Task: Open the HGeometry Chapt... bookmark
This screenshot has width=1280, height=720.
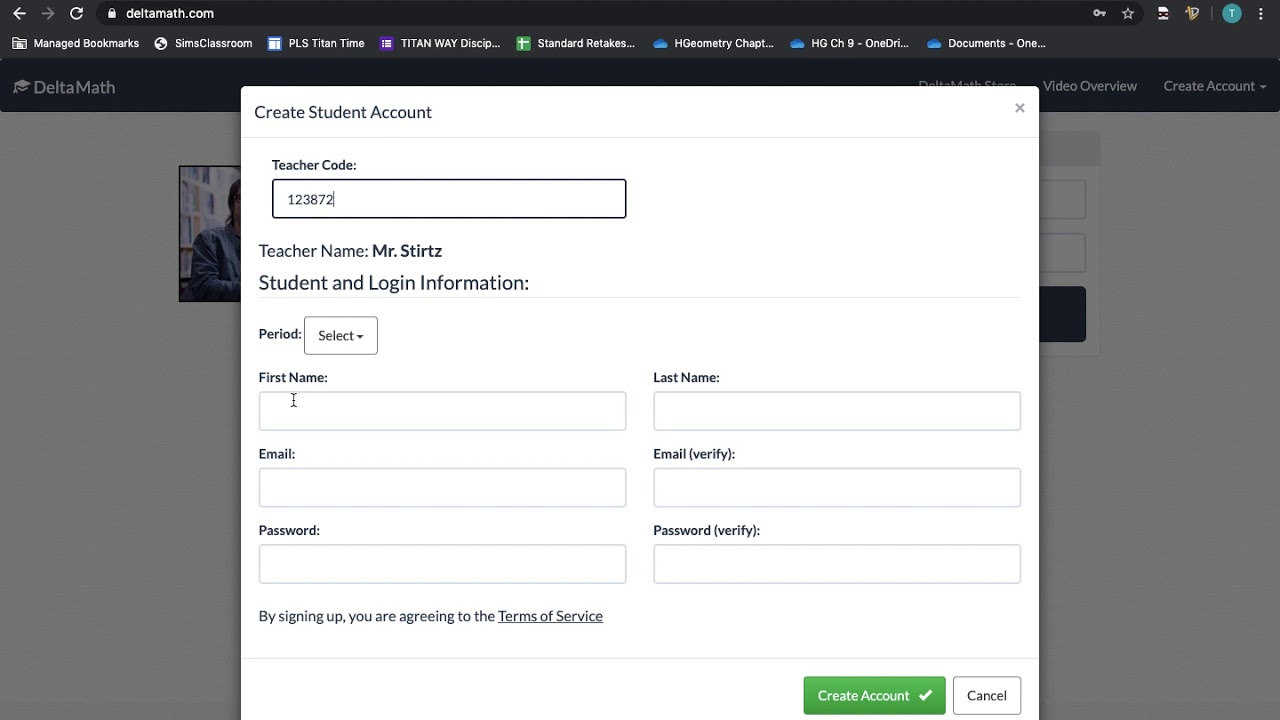Action: click(x=713, y=43)
